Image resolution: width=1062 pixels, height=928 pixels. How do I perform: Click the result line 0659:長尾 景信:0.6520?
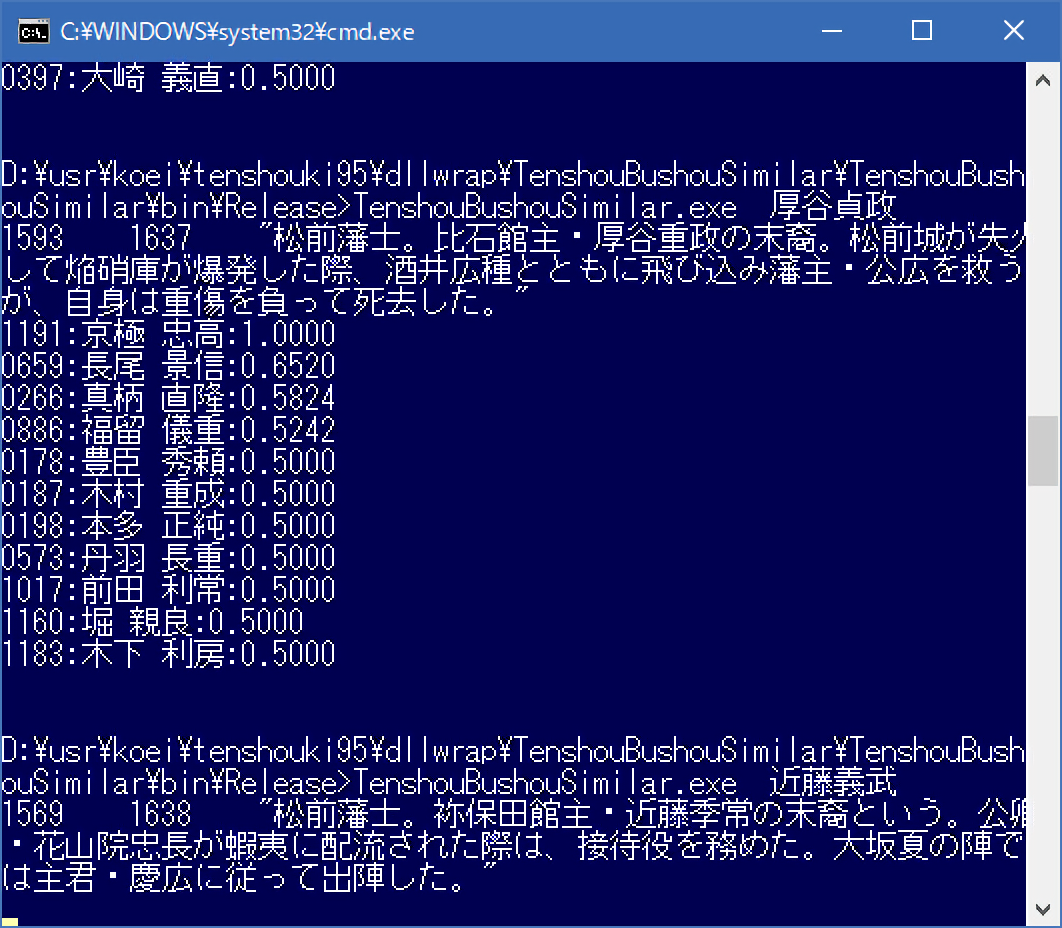(x=168, y=366)
